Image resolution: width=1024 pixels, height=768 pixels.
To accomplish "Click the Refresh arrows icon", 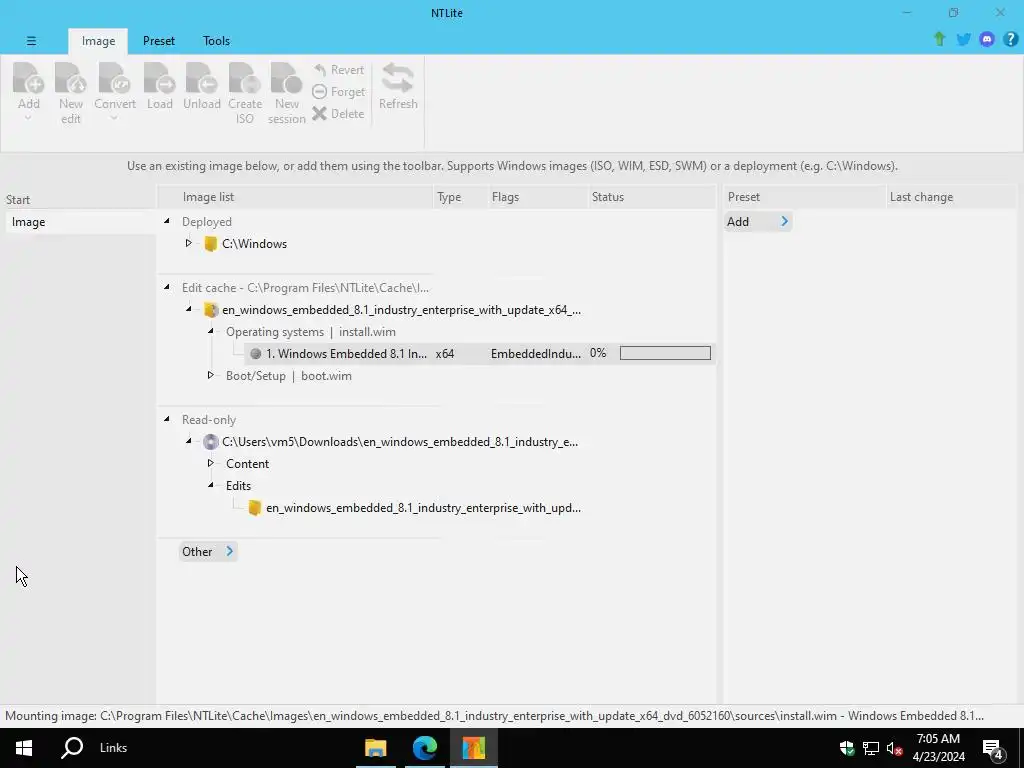I will pos(398,78).
